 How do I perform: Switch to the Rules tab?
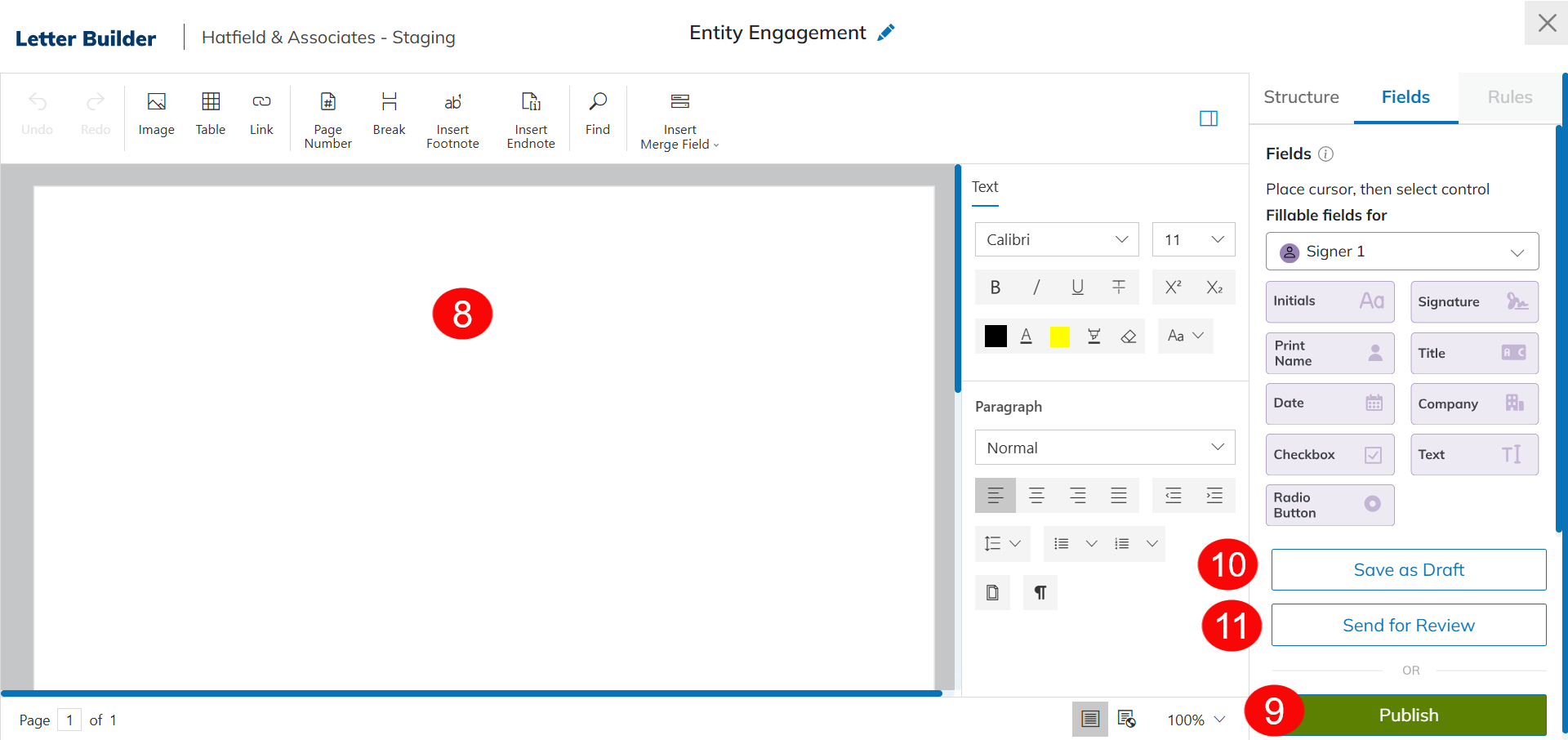1509,97
